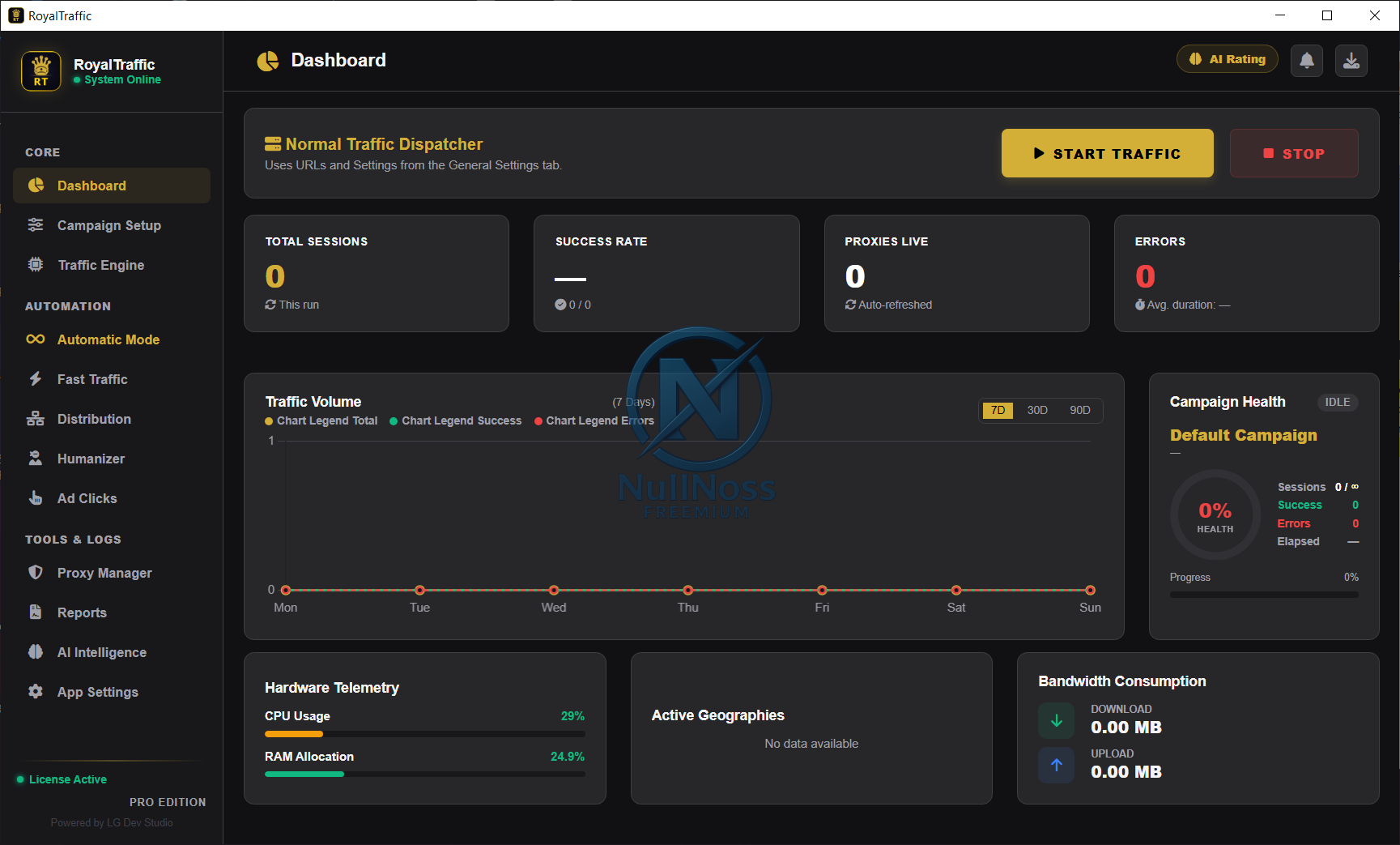Viewport: 1400px width, 845px height.
Task: Click the App Settings gear icon
Action: click(36, 692)
